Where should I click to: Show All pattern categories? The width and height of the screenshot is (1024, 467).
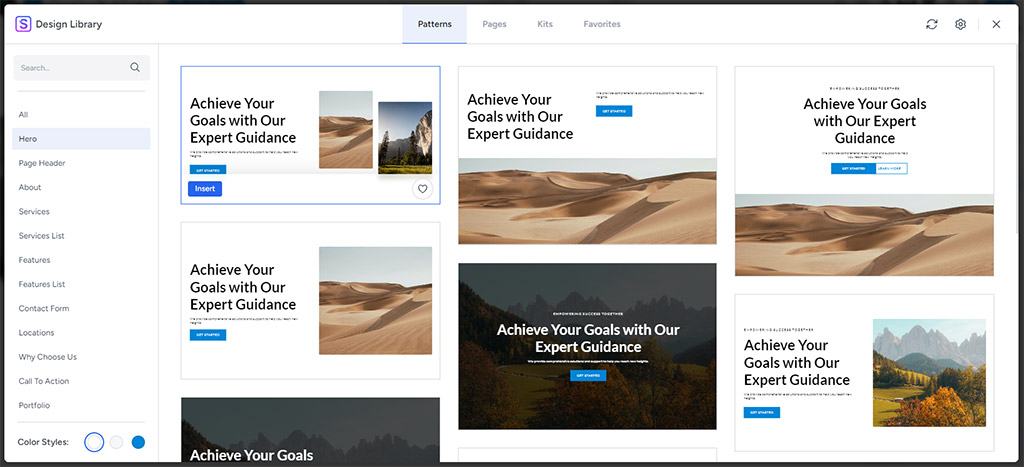click(24, 115)
